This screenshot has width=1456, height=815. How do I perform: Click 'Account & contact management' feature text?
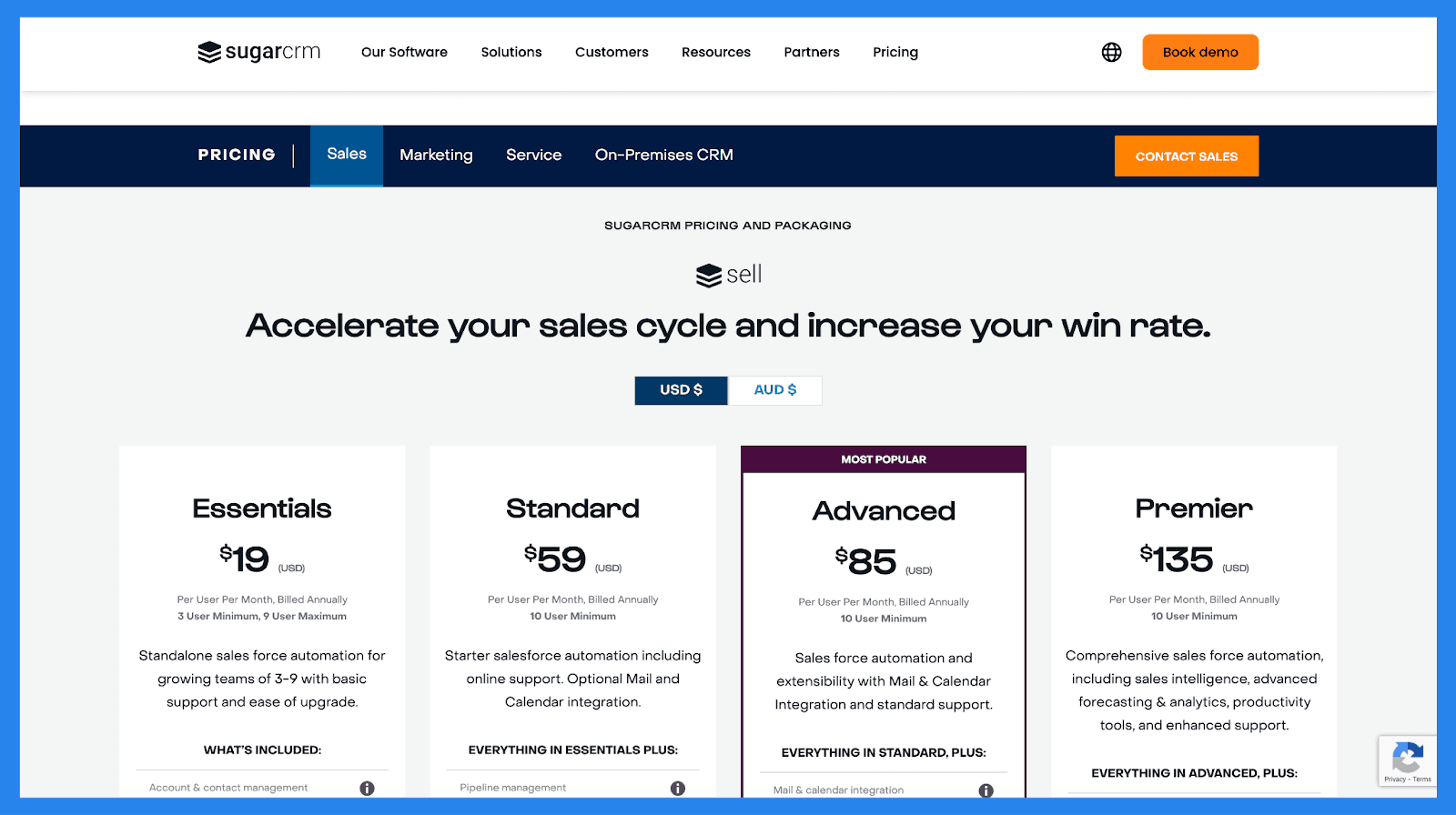tap(228, 788)
